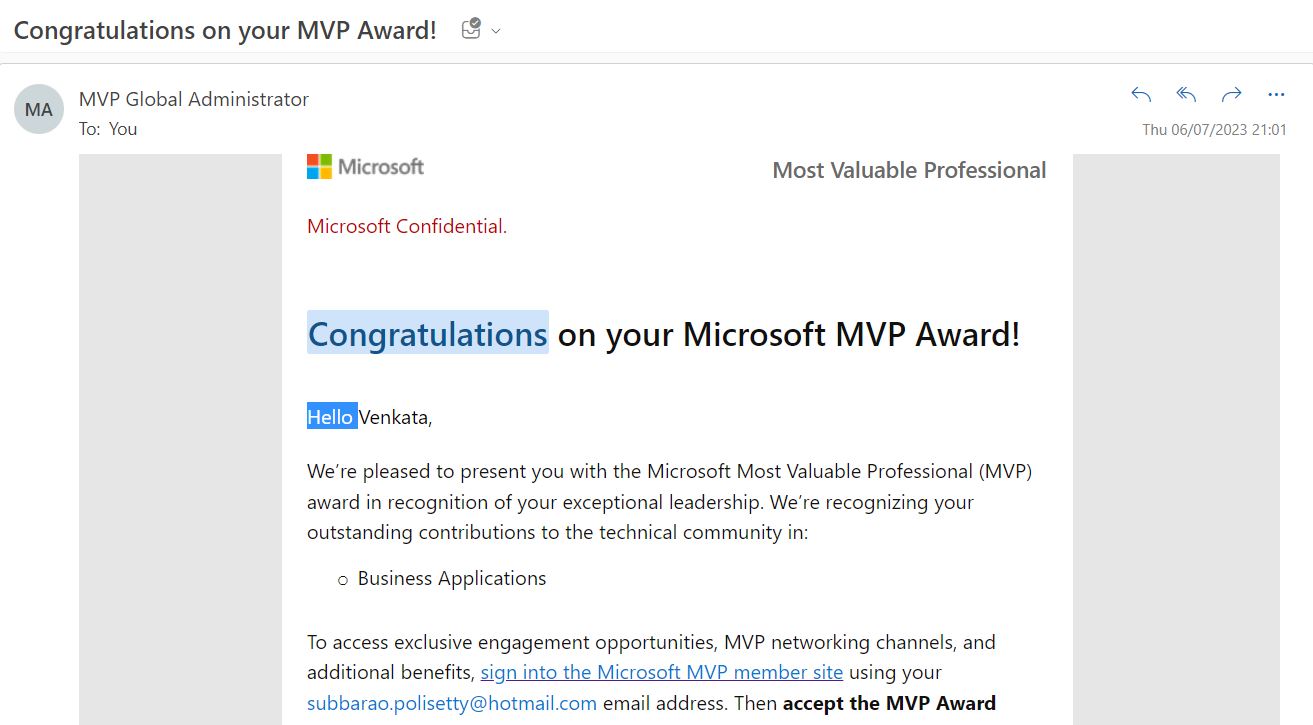1313x725 pixels.
Task: Click the Reply All double-arrow icon
Action: 1186,95
